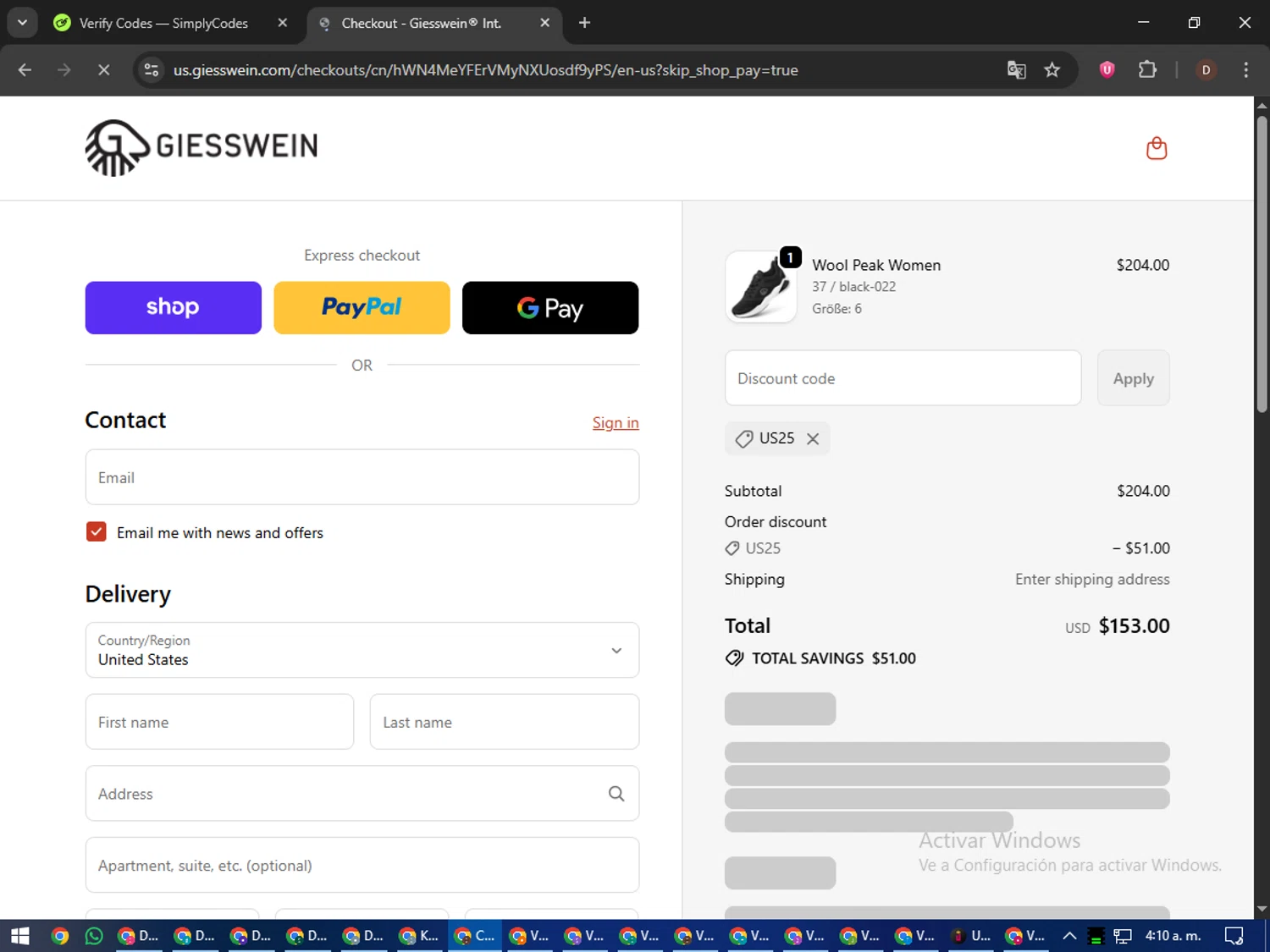Focus the Address field
The image size is (1270, 952).
click(362, 793)
